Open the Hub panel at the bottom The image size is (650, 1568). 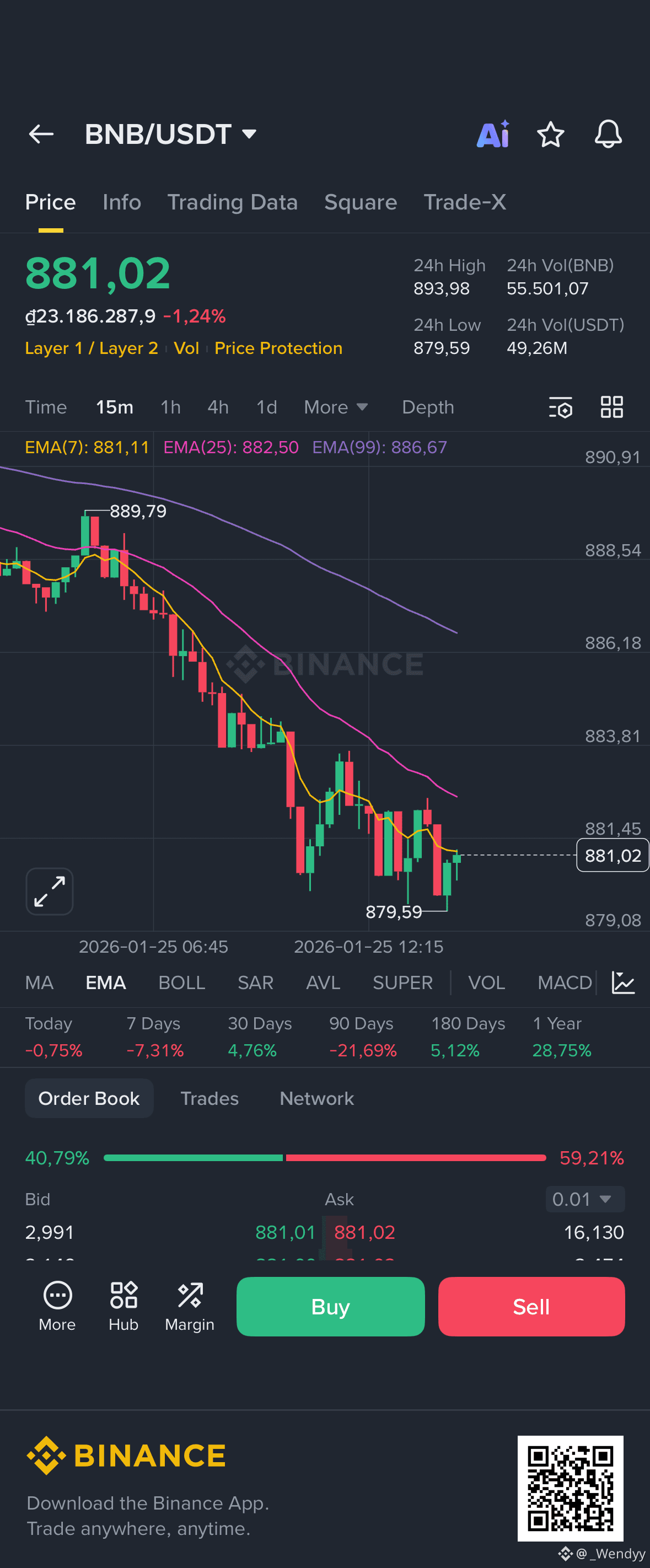click(x=123, y=1306)
